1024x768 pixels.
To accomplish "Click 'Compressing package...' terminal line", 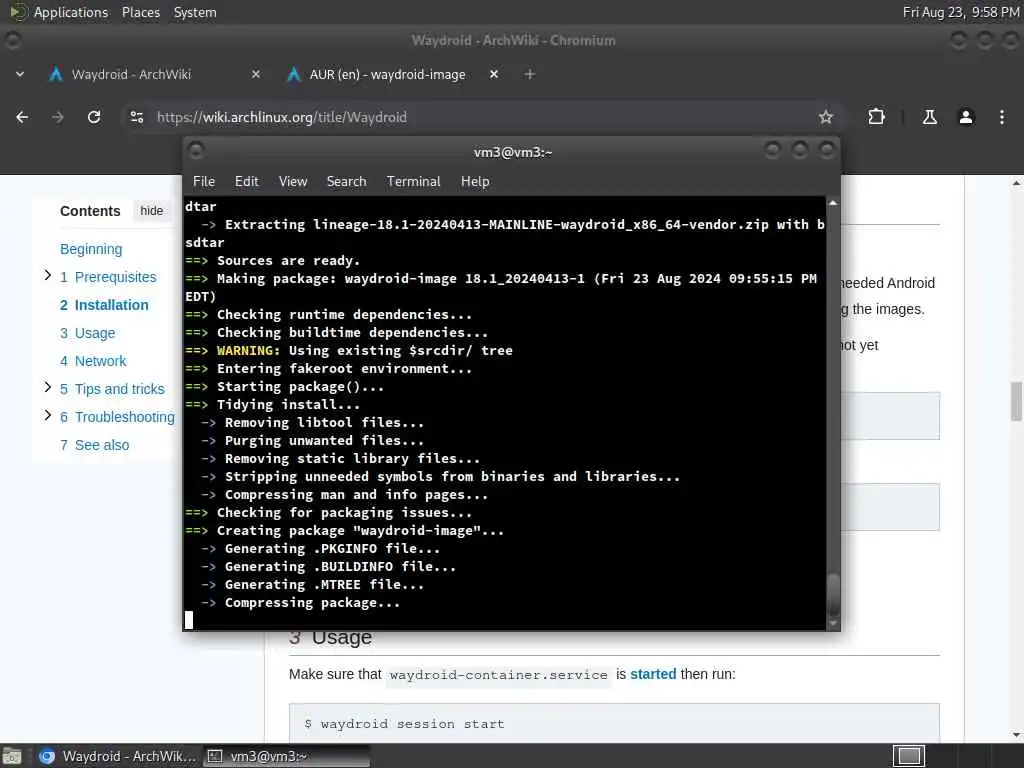I will click(312, 603).
